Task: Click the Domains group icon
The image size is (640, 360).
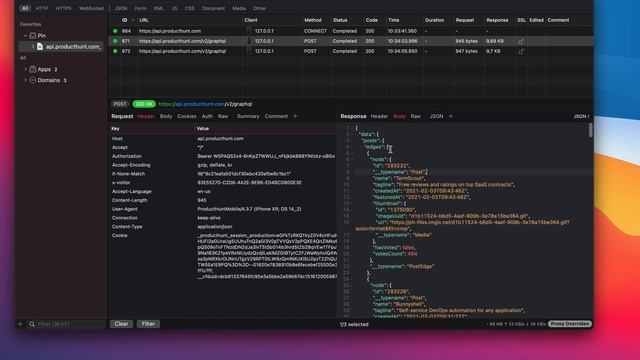Action: coord(33,80)
